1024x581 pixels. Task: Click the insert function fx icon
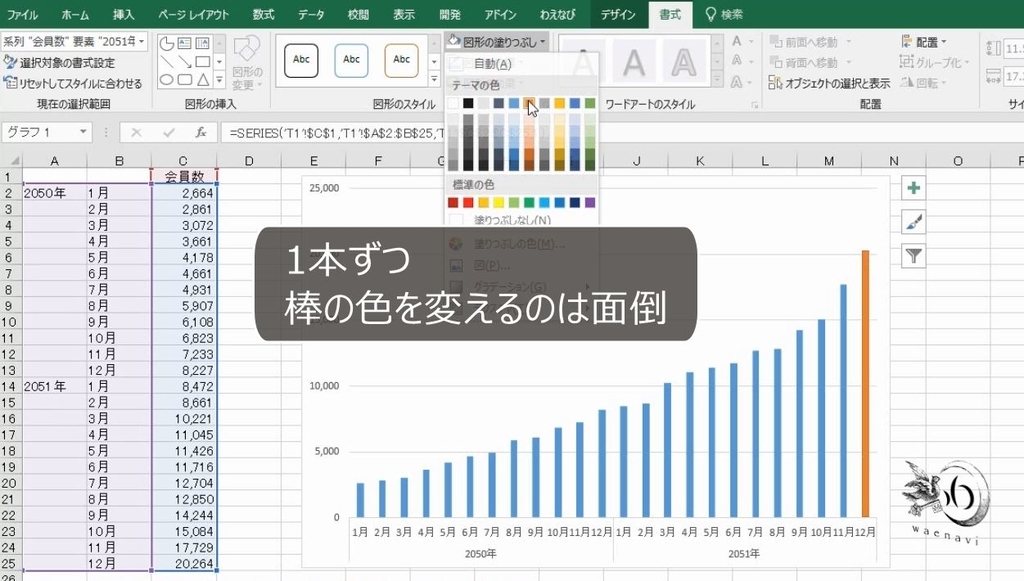pos(201,133)
